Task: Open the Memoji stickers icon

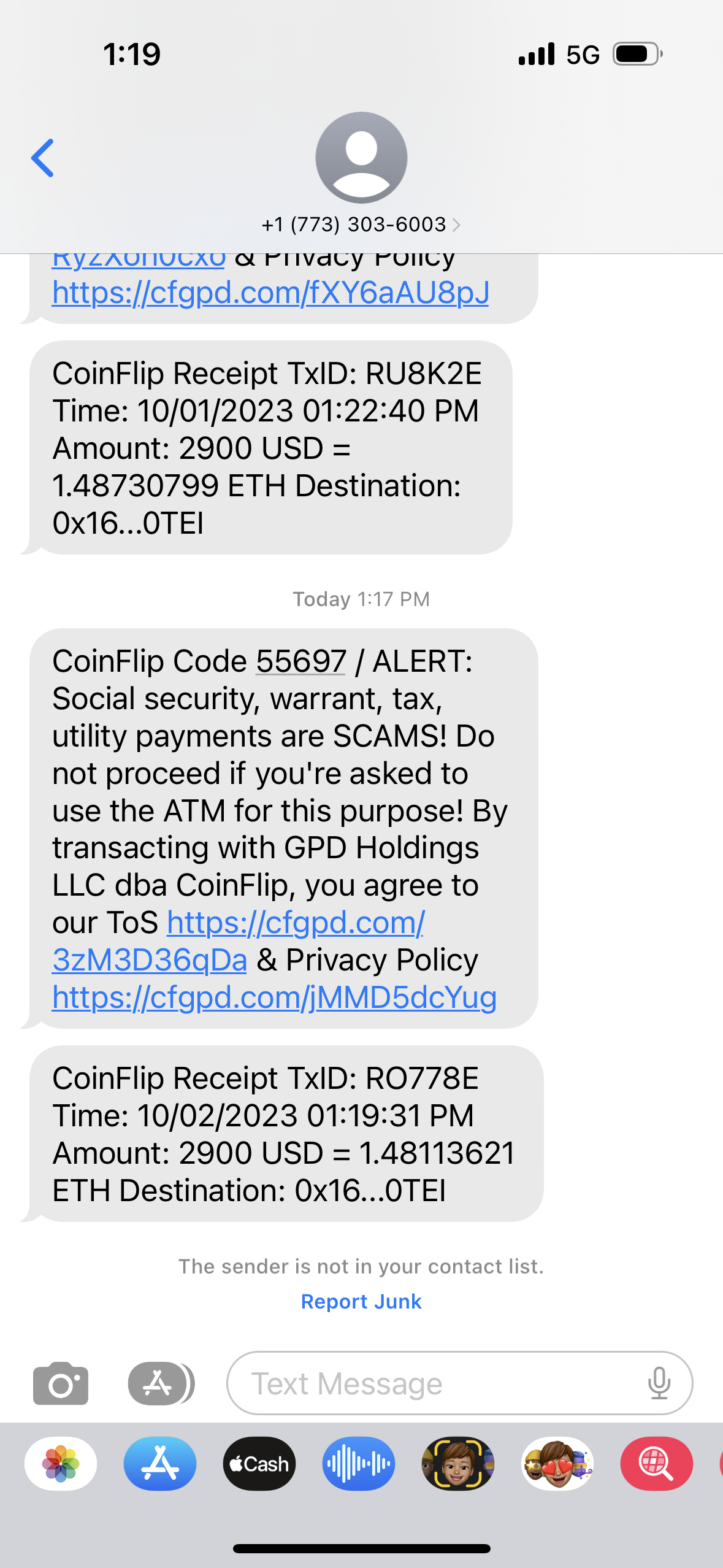Action: 557,1464
